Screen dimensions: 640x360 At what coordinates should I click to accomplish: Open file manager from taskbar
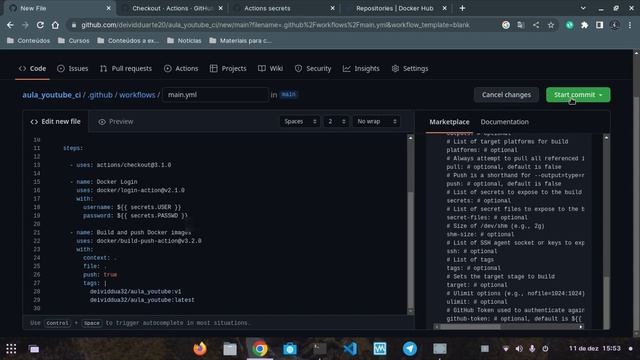(230, 349)
